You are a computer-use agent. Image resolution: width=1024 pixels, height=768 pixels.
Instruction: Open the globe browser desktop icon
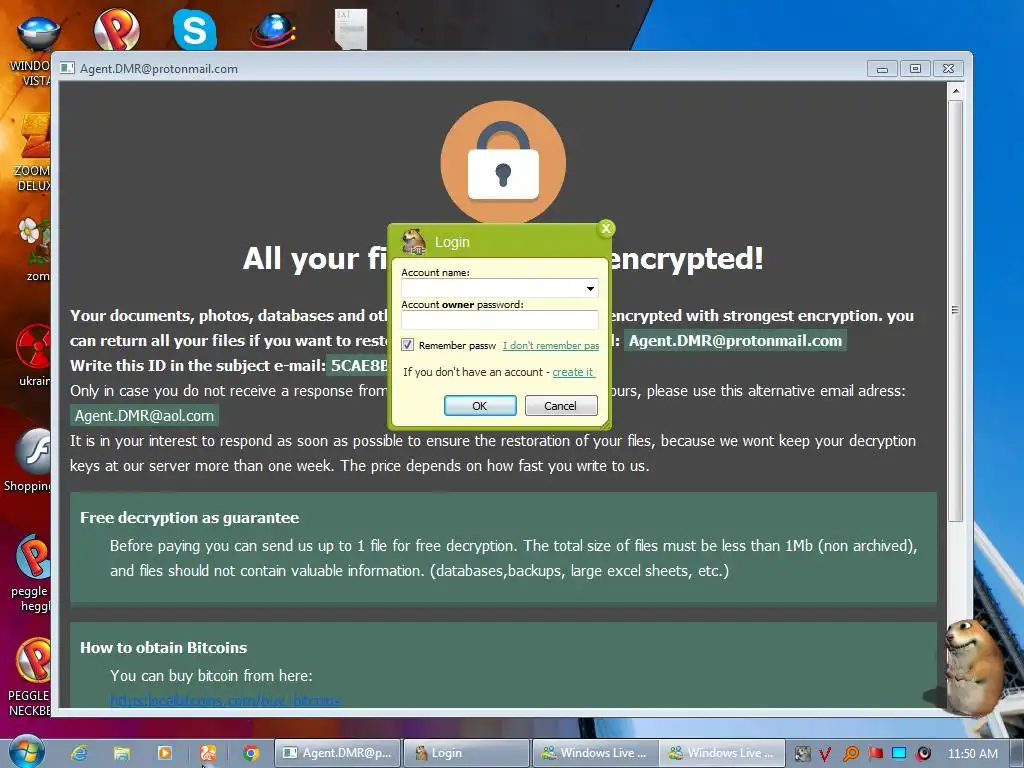pos(273,31)
